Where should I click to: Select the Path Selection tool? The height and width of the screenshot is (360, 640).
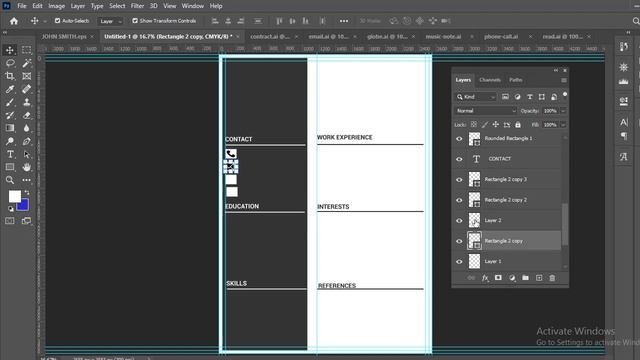pos(27,154)
